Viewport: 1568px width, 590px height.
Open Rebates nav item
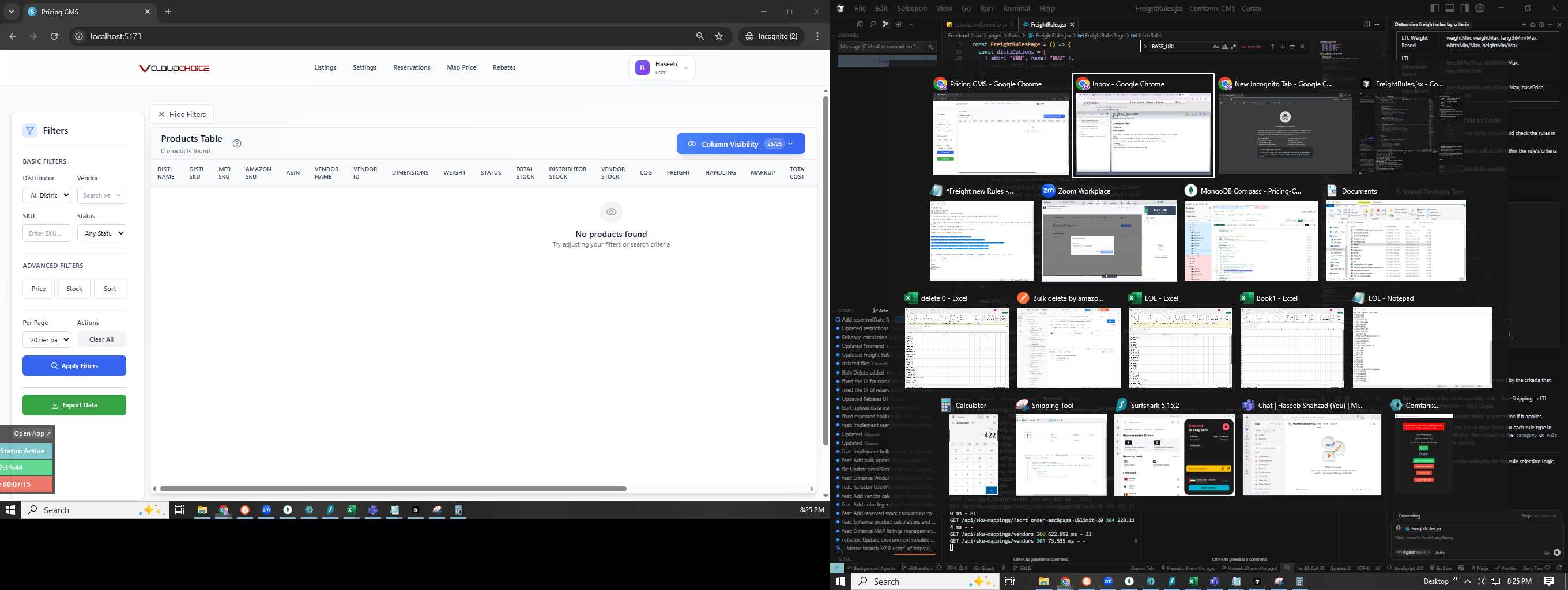click(x=504, y=67)
